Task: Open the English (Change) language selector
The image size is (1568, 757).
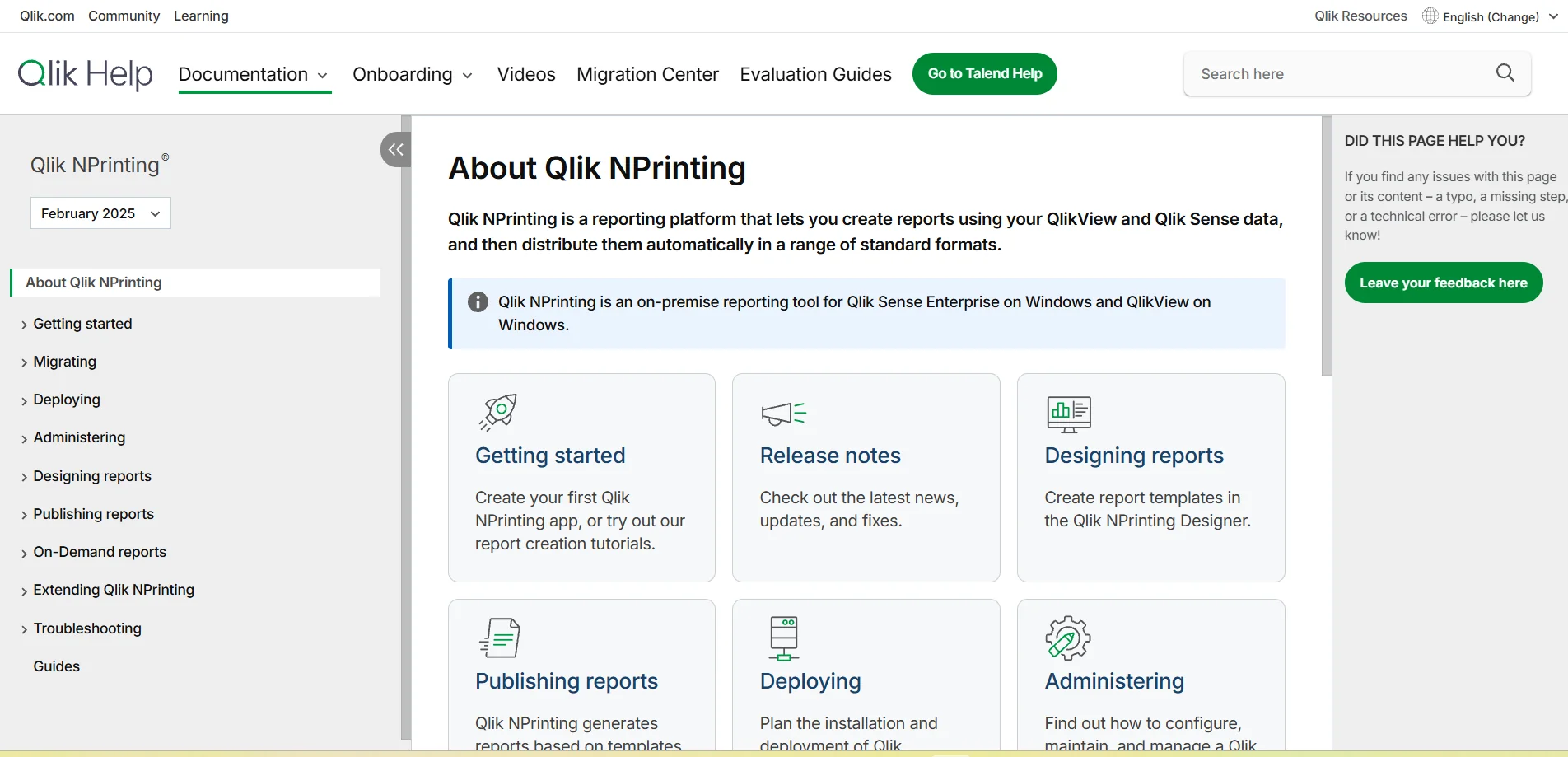Action: [x=1500, y=16]
